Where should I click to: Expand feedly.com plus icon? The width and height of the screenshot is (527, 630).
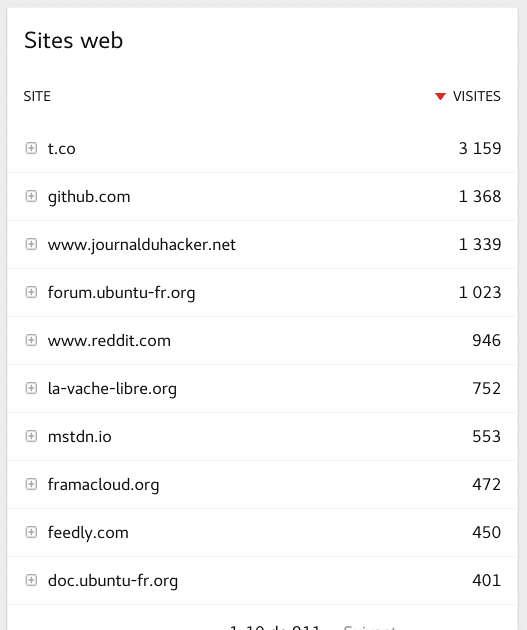click(x=31, y=532)
